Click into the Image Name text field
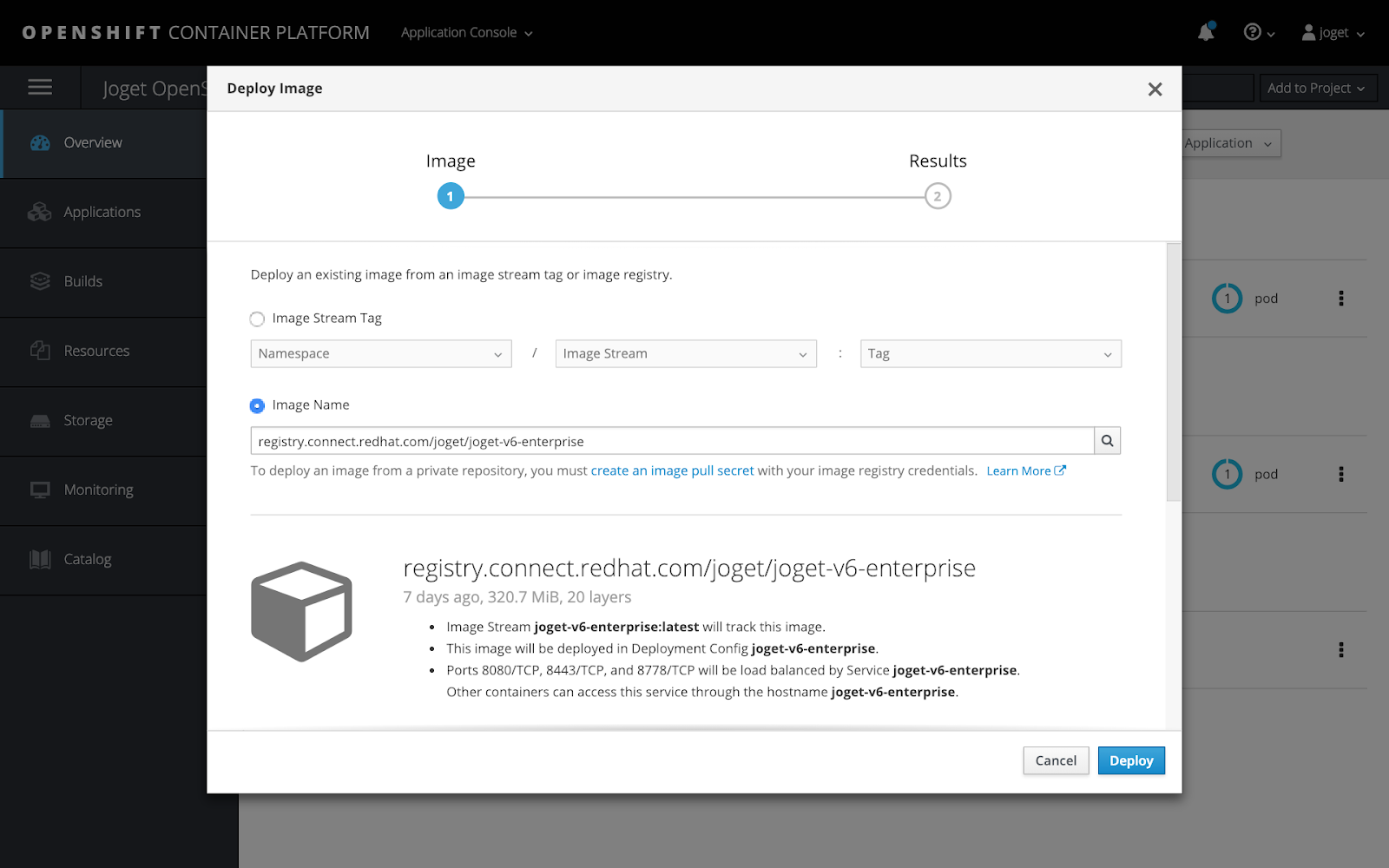 [x=672, y=441]
